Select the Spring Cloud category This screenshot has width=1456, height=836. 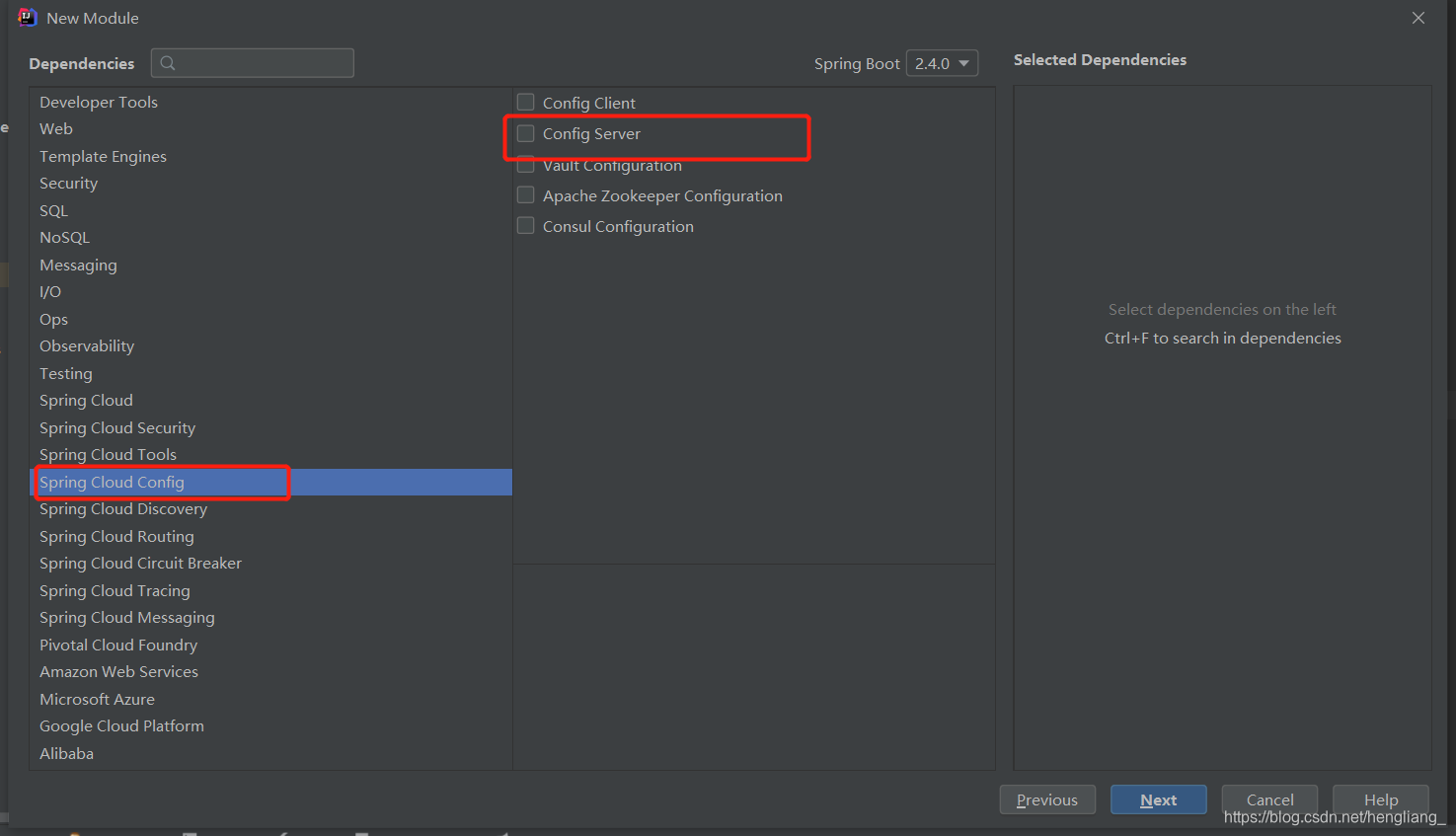coord(270,400)
